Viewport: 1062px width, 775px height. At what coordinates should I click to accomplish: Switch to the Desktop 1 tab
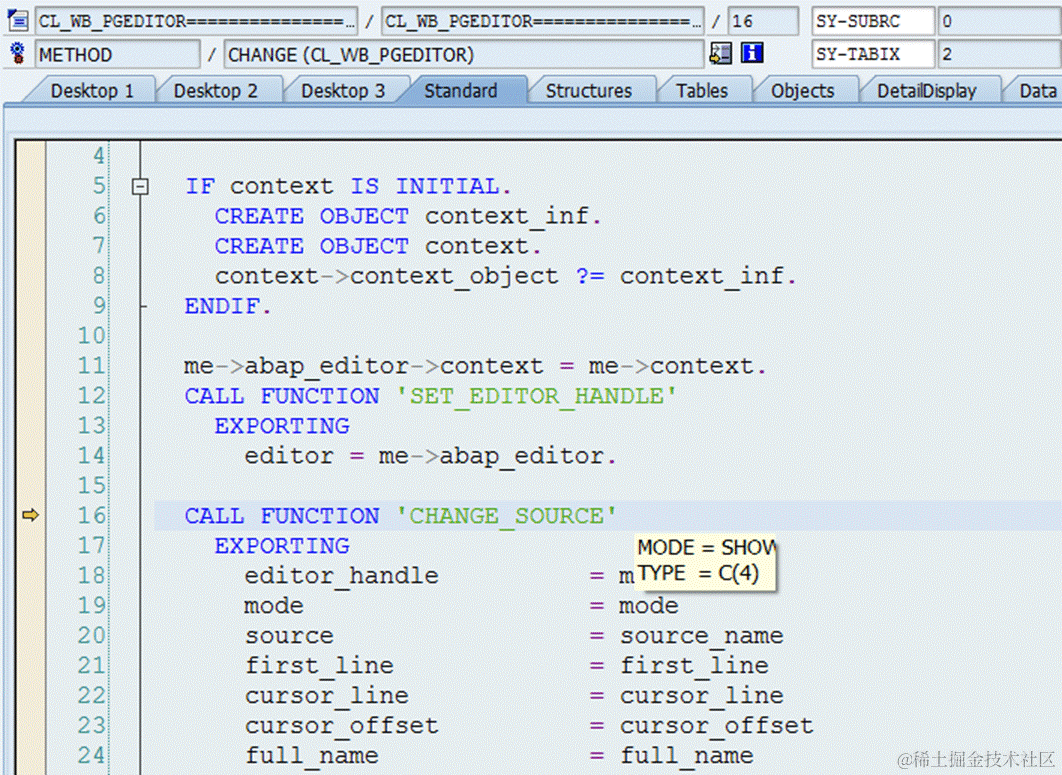click(92, 91)
